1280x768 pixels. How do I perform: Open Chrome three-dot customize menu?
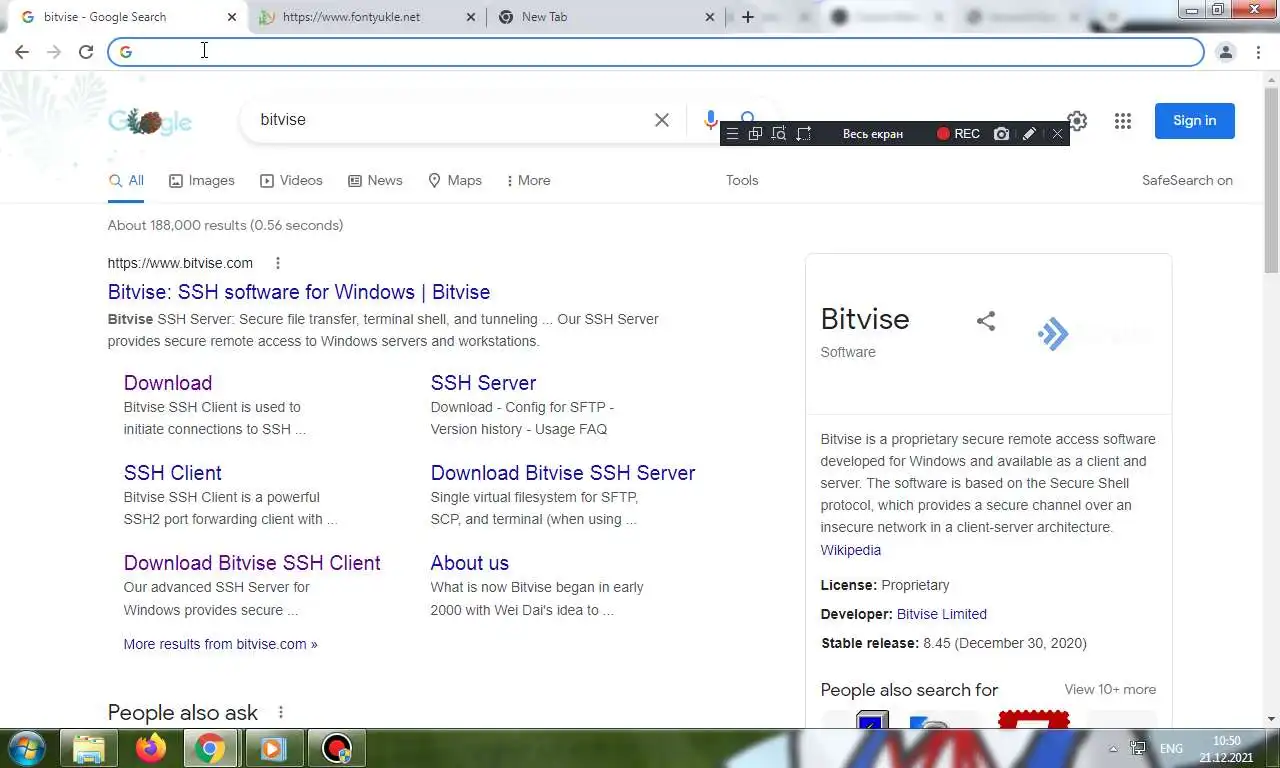pyautogui.click(x=1258, y=52)
